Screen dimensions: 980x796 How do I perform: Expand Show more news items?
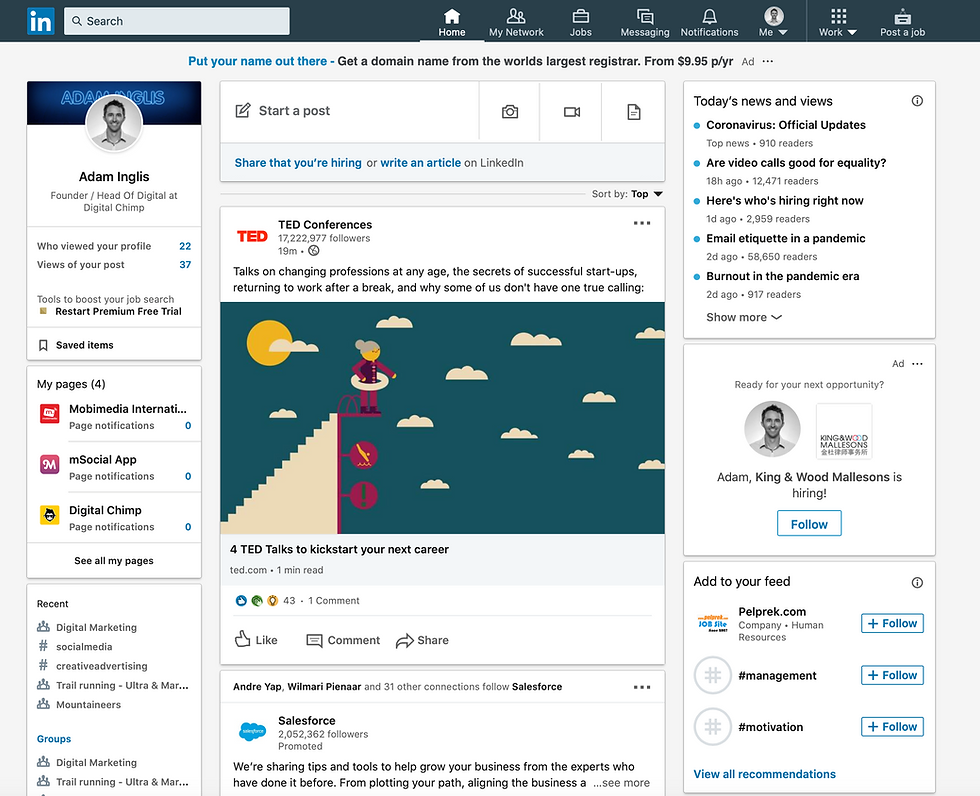pos(744,317)
